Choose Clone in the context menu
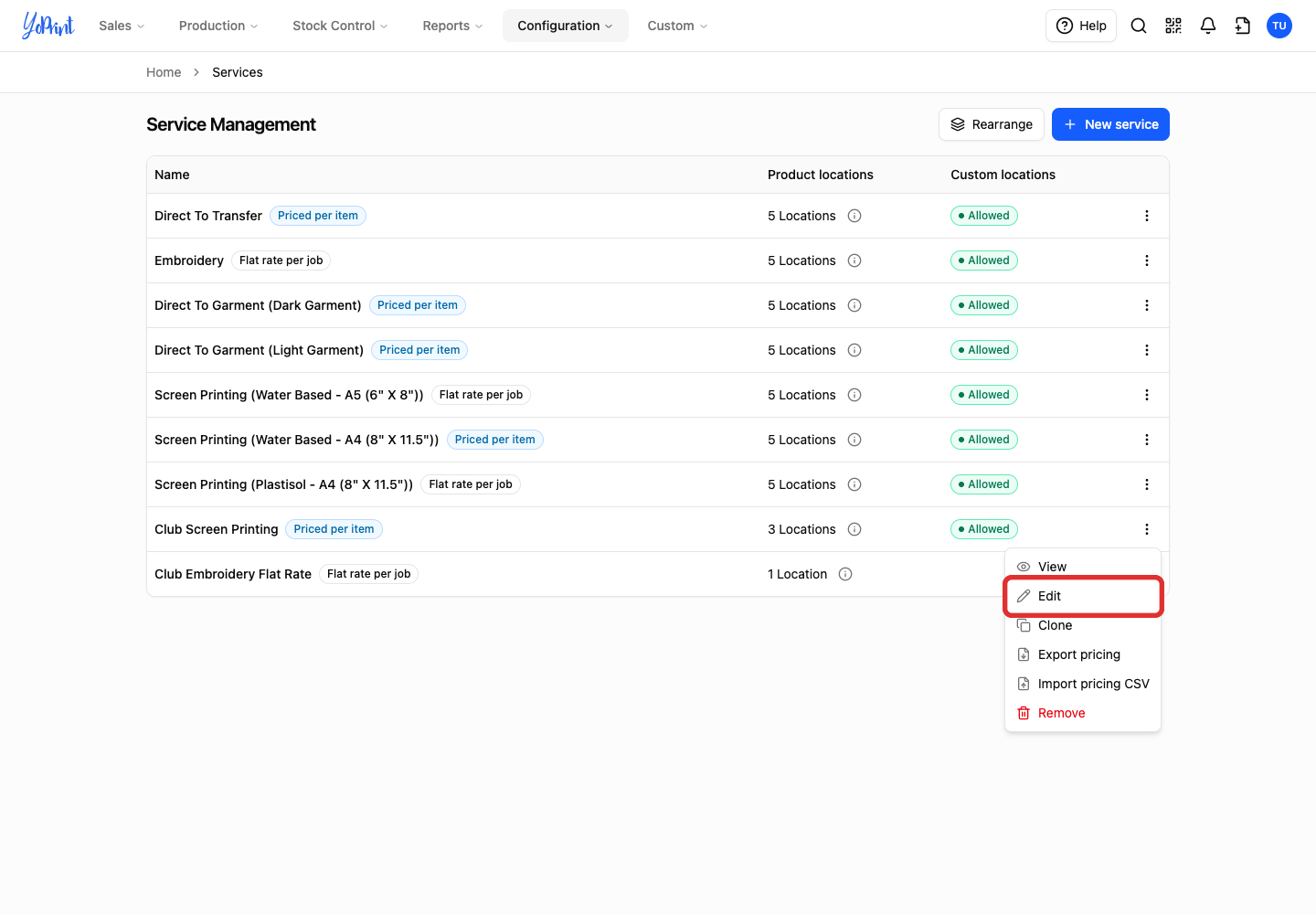Image resolution: width=1316 pixels, height=914 pixels. pos(1083,625)
